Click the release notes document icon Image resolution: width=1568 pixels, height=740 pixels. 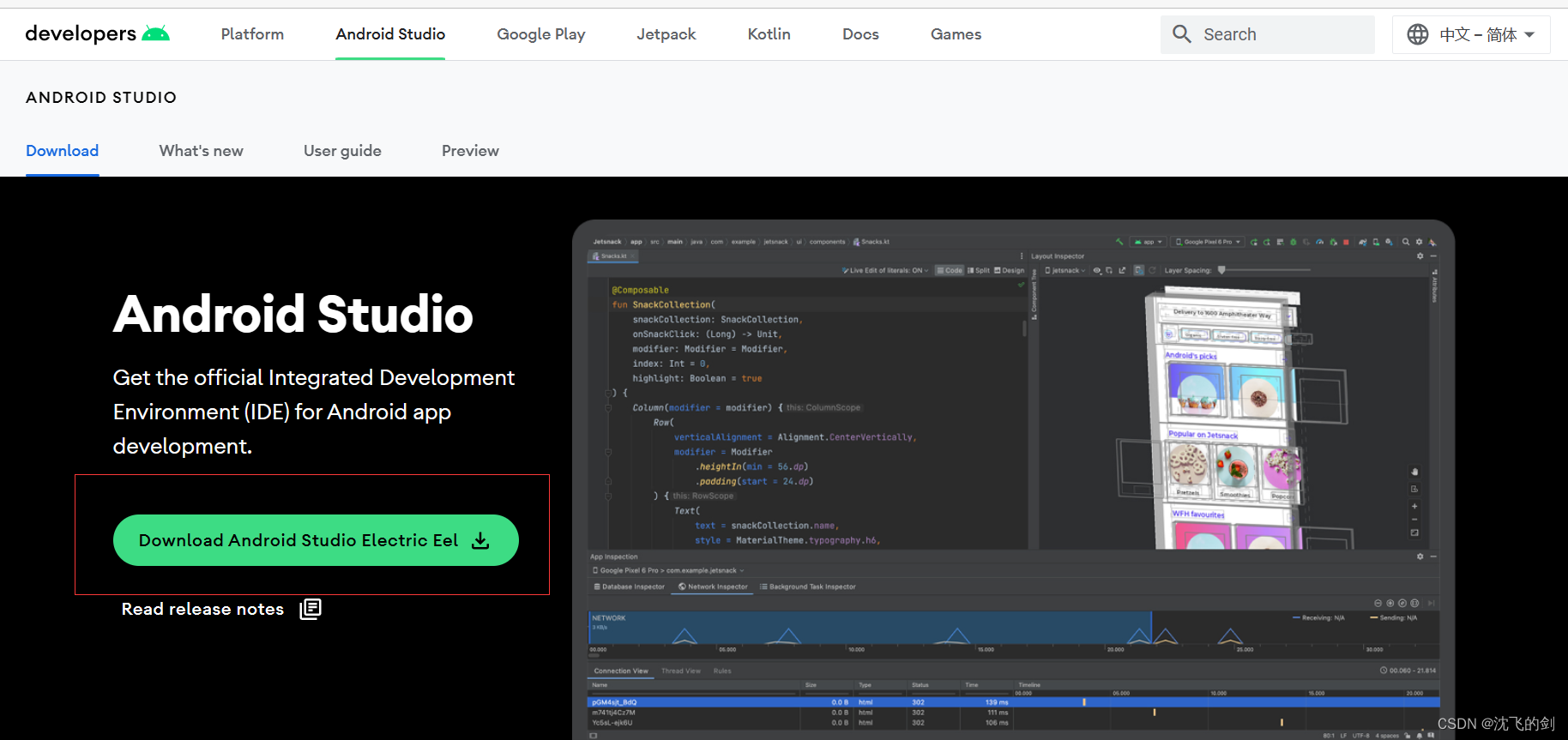(311, 609)
